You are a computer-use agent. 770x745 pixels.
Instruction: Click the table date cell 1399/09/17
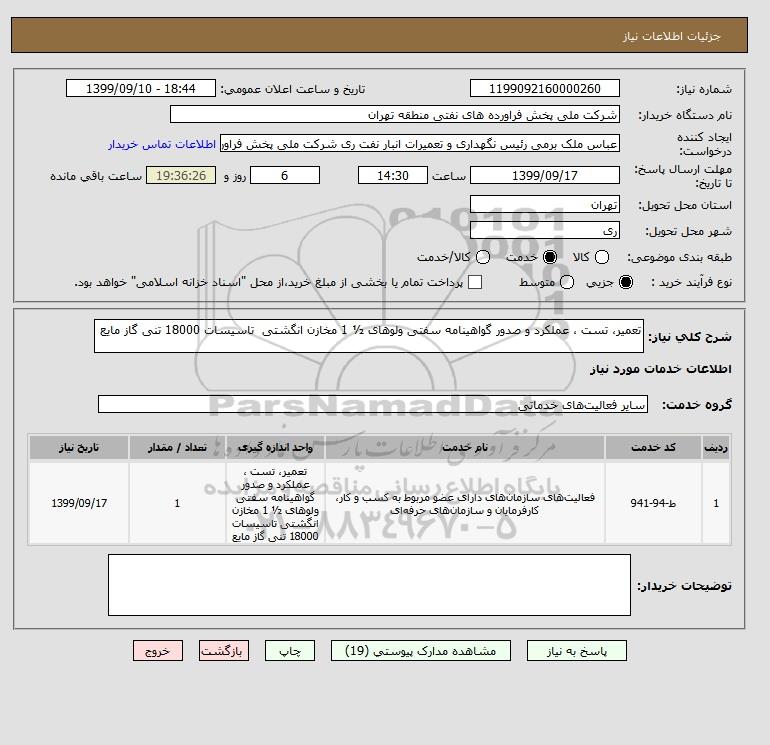(x=79, y=503)
